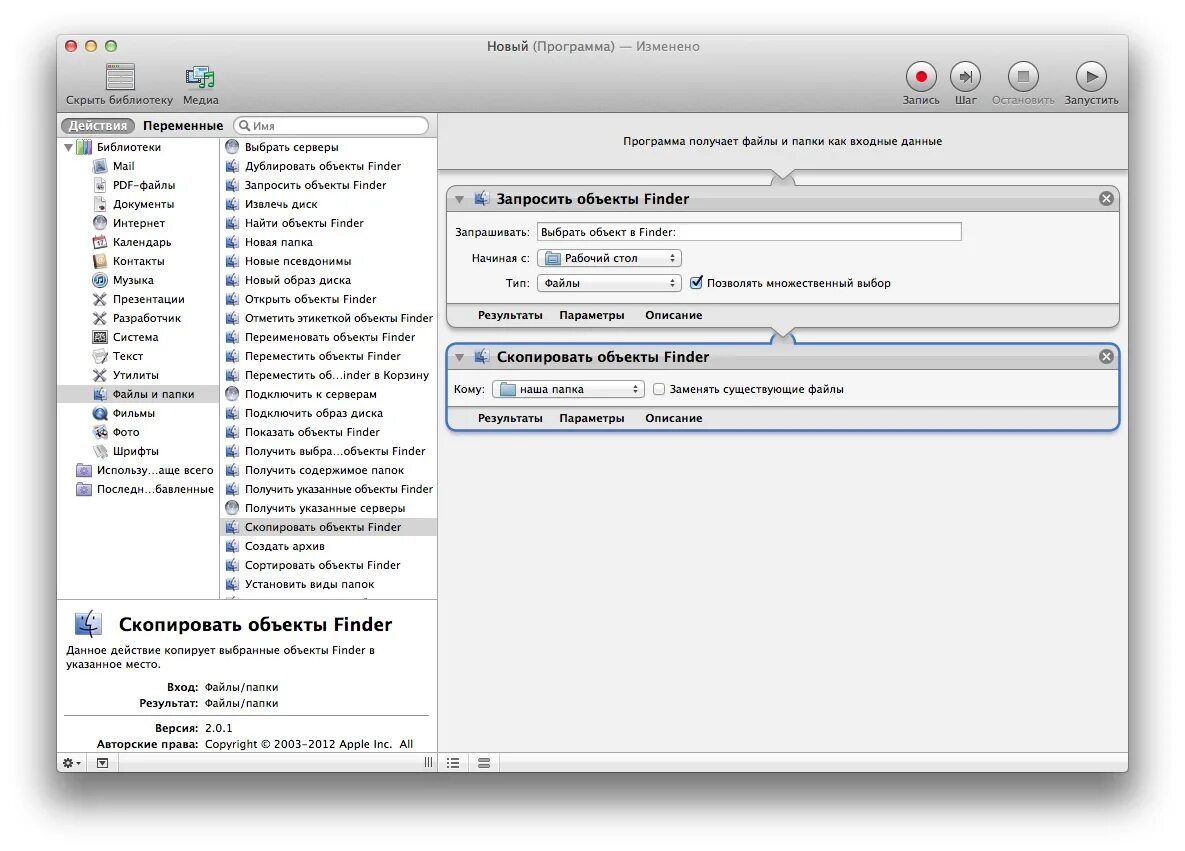The image size is (1185, 851).
Task: Select Установить виды папок action
Action: point(309,584)
